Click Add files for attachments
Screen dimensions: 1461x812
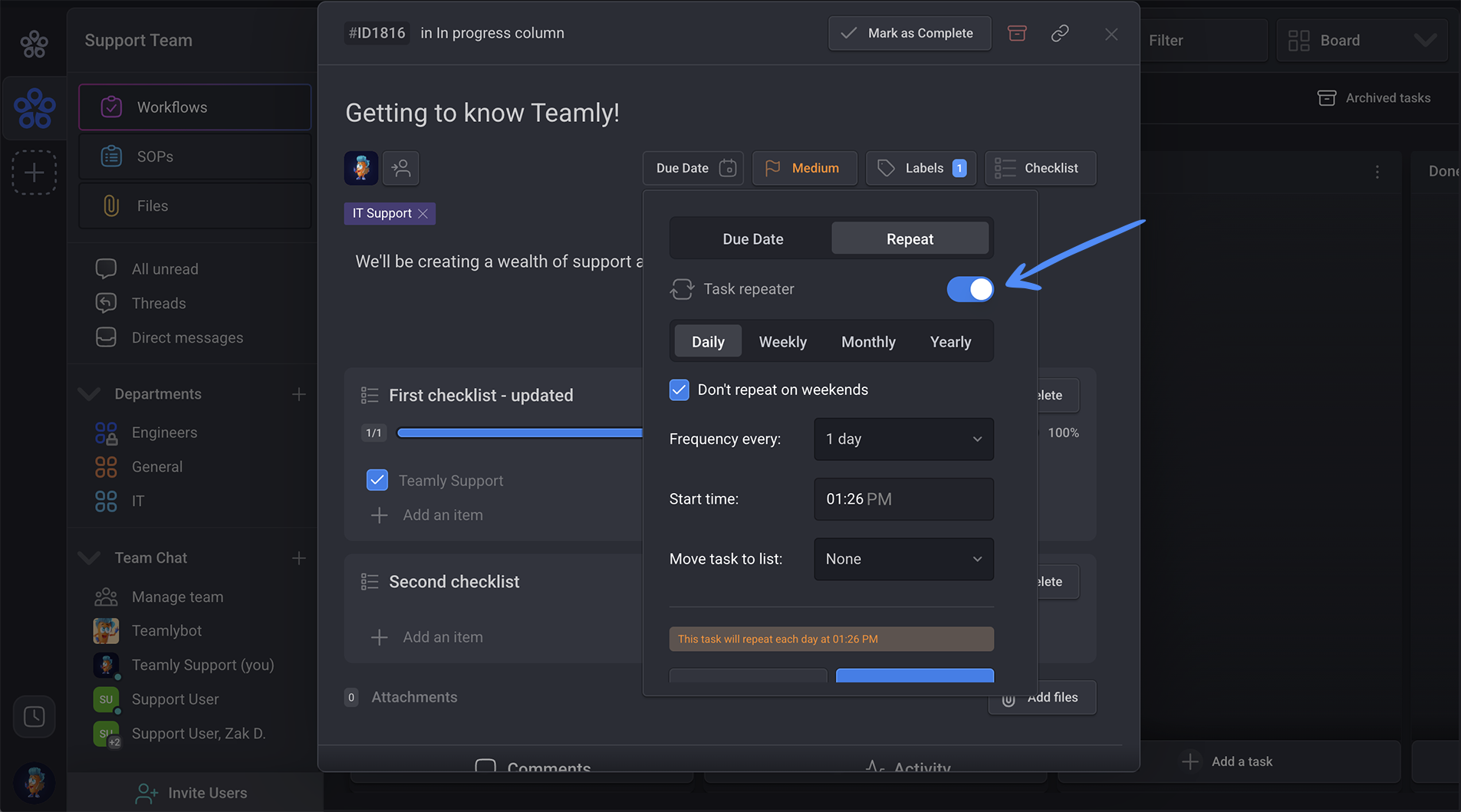tap(1041, 698)
